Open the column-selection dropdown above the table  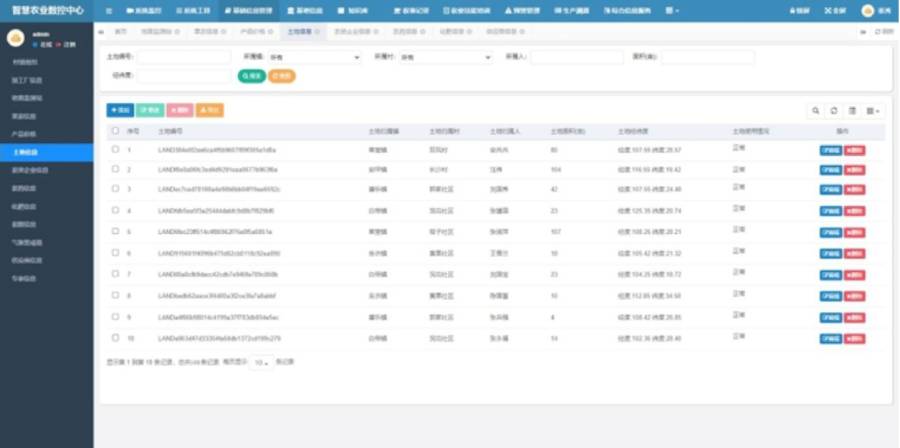(x=875, y=111)
